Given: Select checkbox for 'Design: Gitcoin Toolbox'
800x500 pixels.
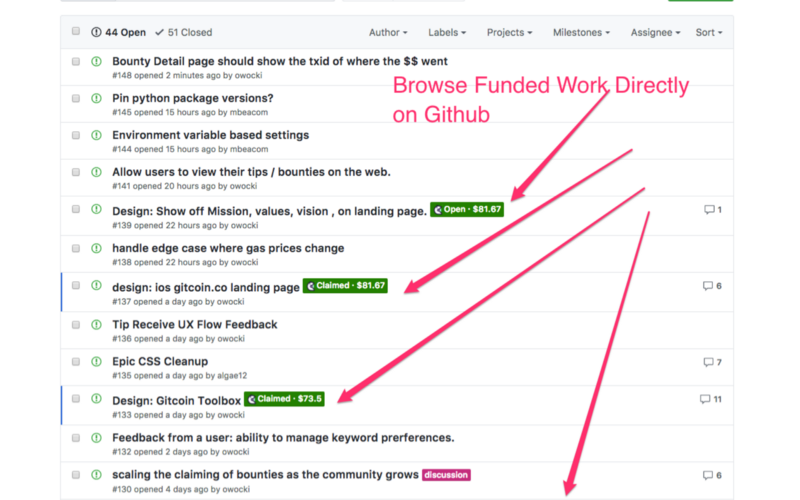Looking at the screenshot, I should point(76,398).
